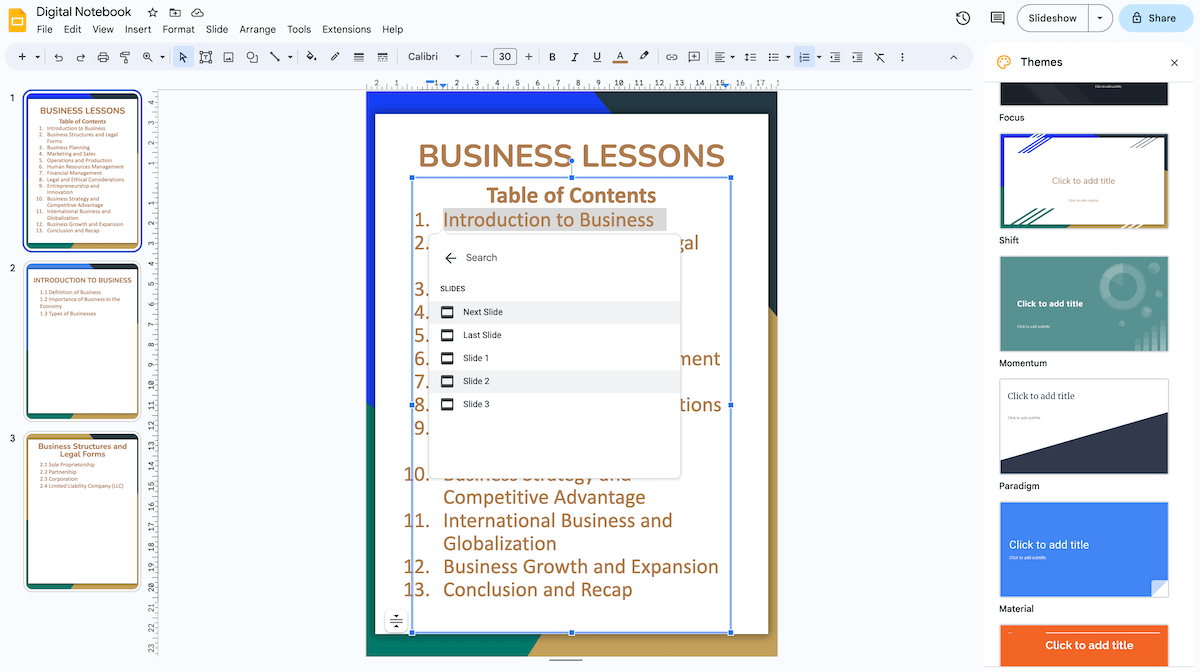The height and width of the screenshot is (672, 1200).
Task: Click the Insert image icon
Action: point(228,57)
